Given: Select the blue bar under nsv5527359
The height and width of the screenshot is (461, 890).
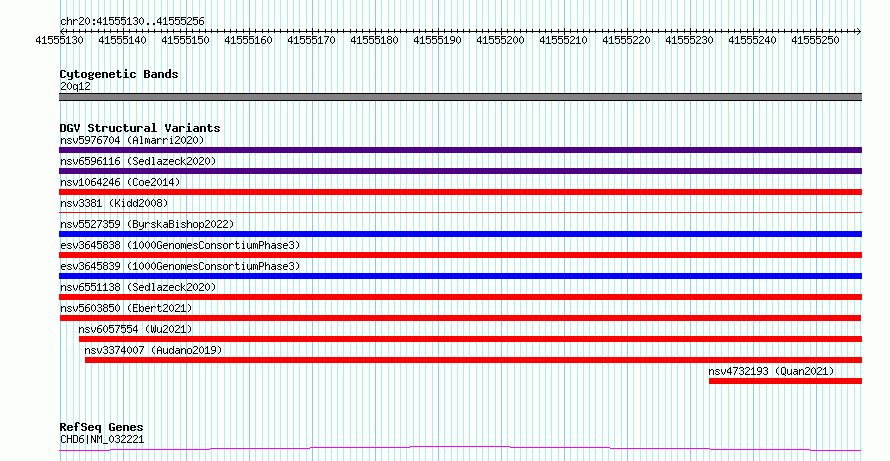Looking at the screenshot, I should point(460,234).
